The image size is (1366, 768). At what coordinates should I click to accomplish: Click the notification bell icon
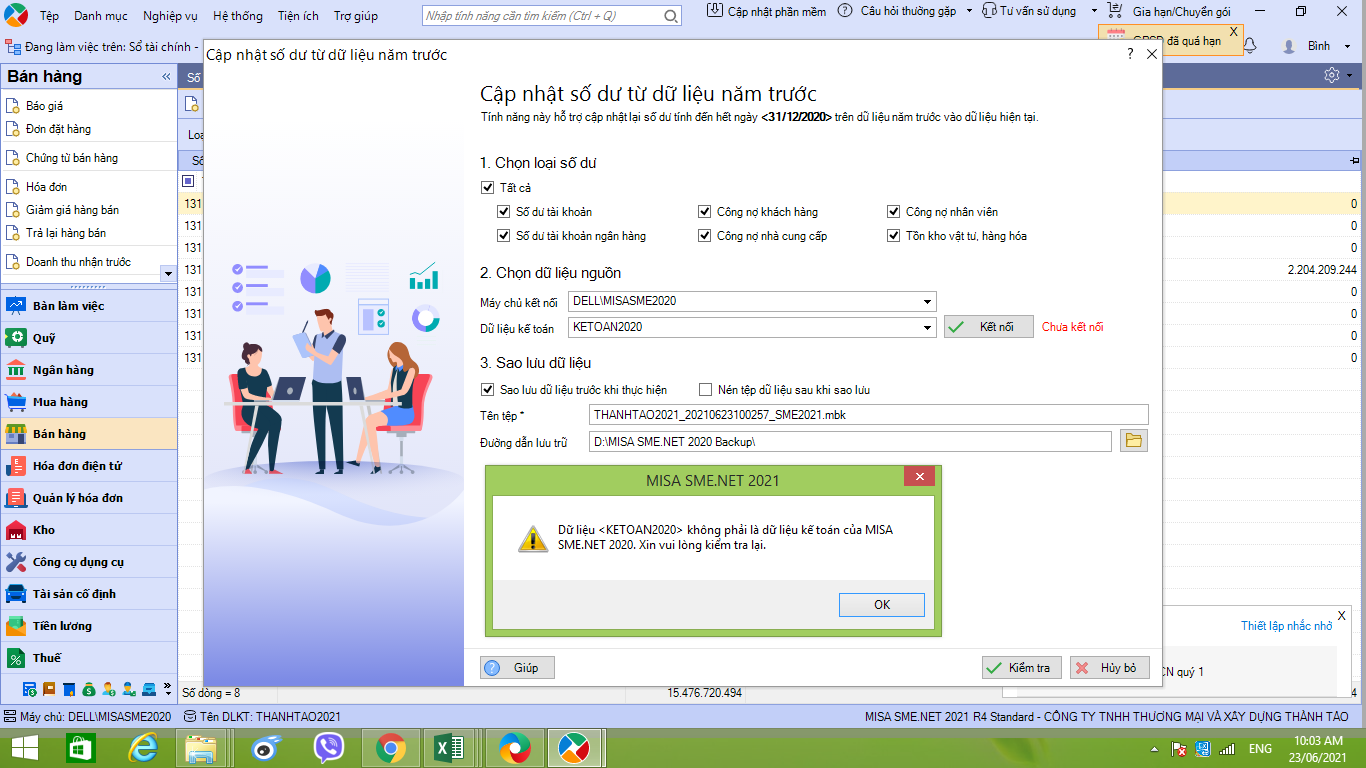pyautogui.click(x=1250, y=46)
